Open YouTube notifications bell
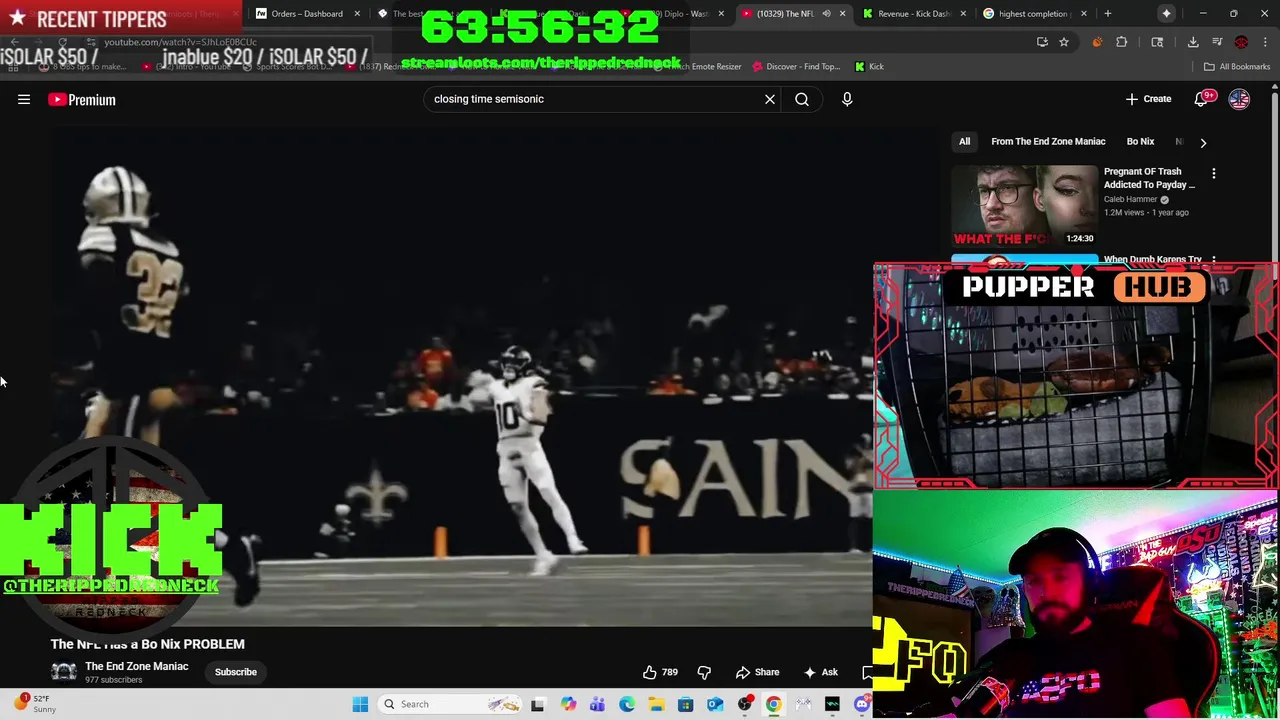1280x720 pixels. point(1203,98)
